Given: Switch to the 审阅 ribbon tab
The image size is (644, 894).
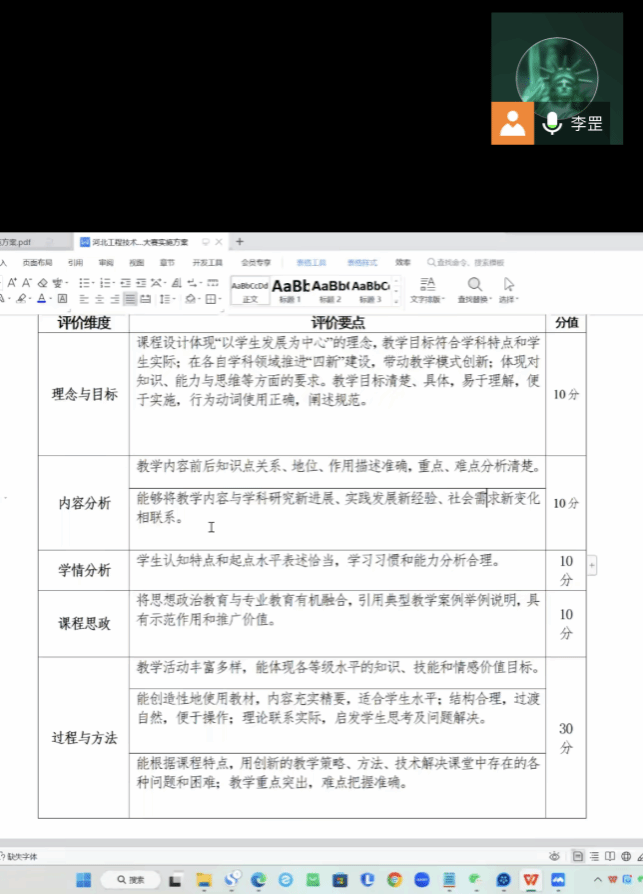Looking at the screenshot, I should (x=106, y=262).
